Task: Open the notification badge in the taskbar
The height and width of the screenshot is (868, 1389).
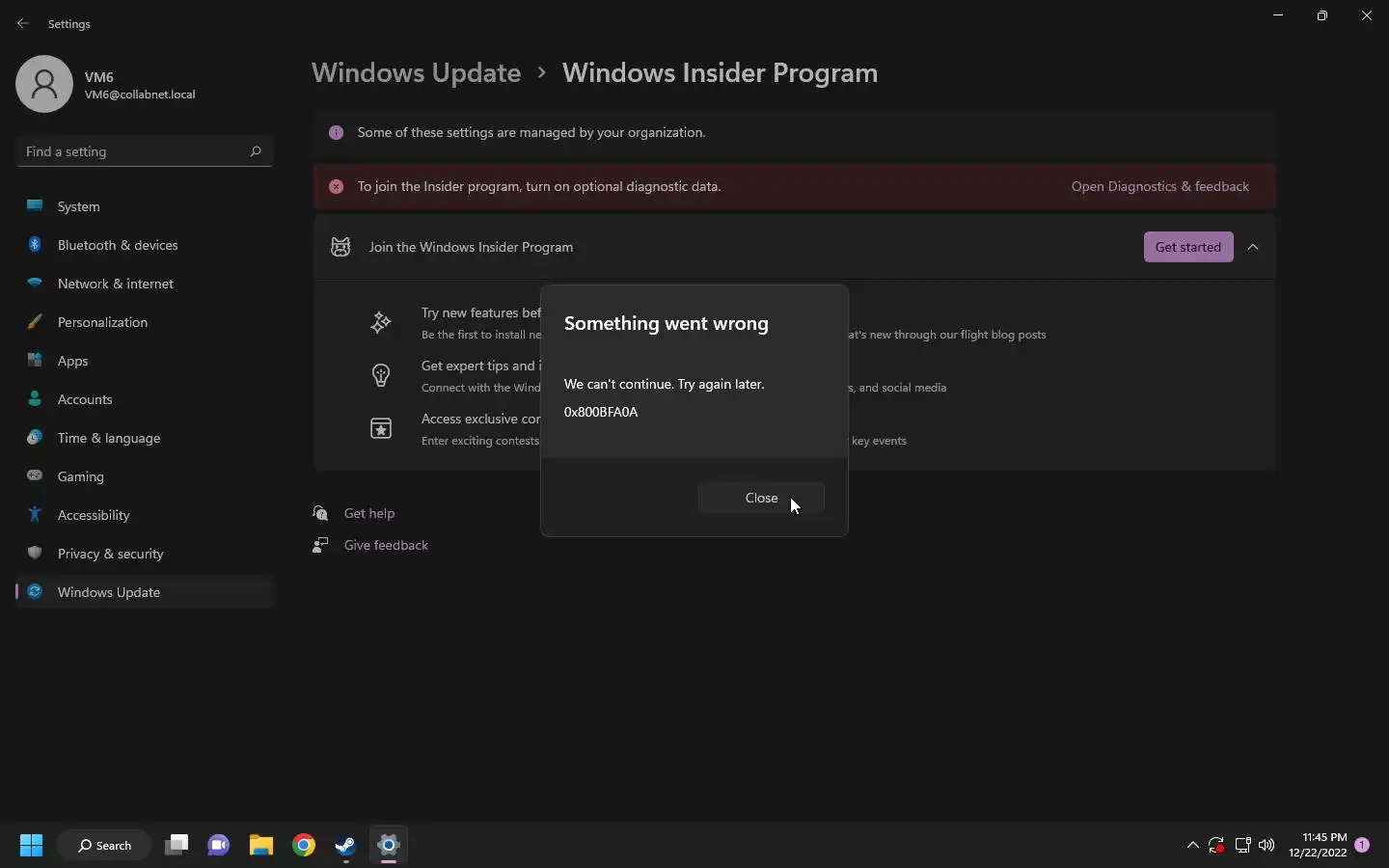Action: [1363, 845]
